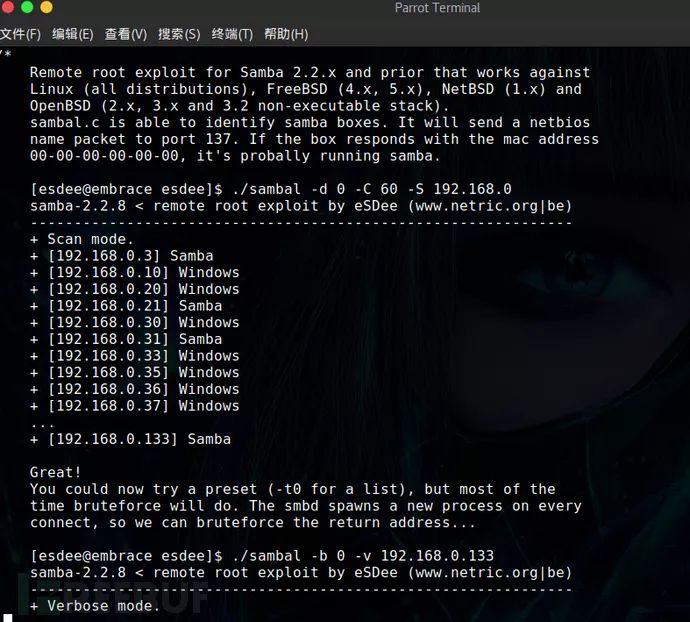Click the line starting 'OpenBSD (2.x, 3.x'
Image resolution: width=690 pixels, height=622 pixels.
[x=239, y=106]
